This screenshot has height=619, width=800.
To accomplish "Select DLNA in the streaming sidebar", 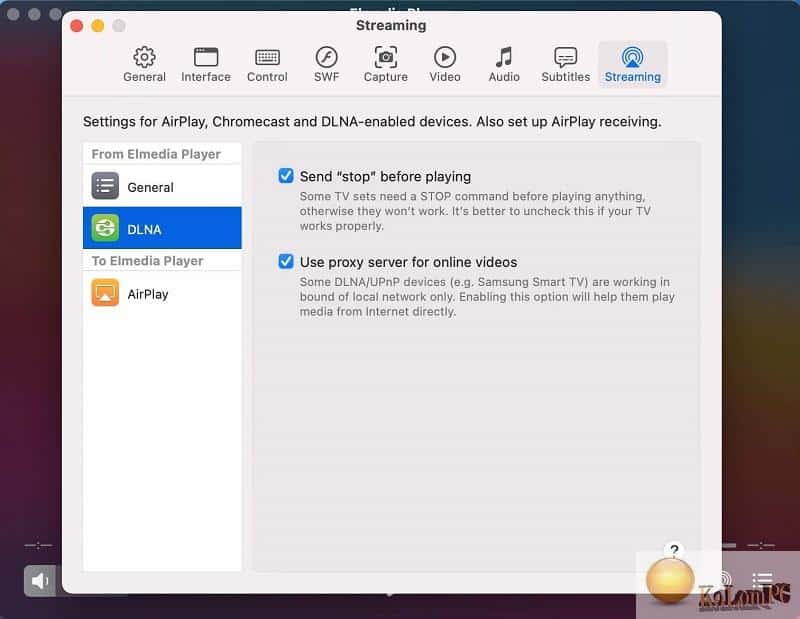I will tap(162, 228).
